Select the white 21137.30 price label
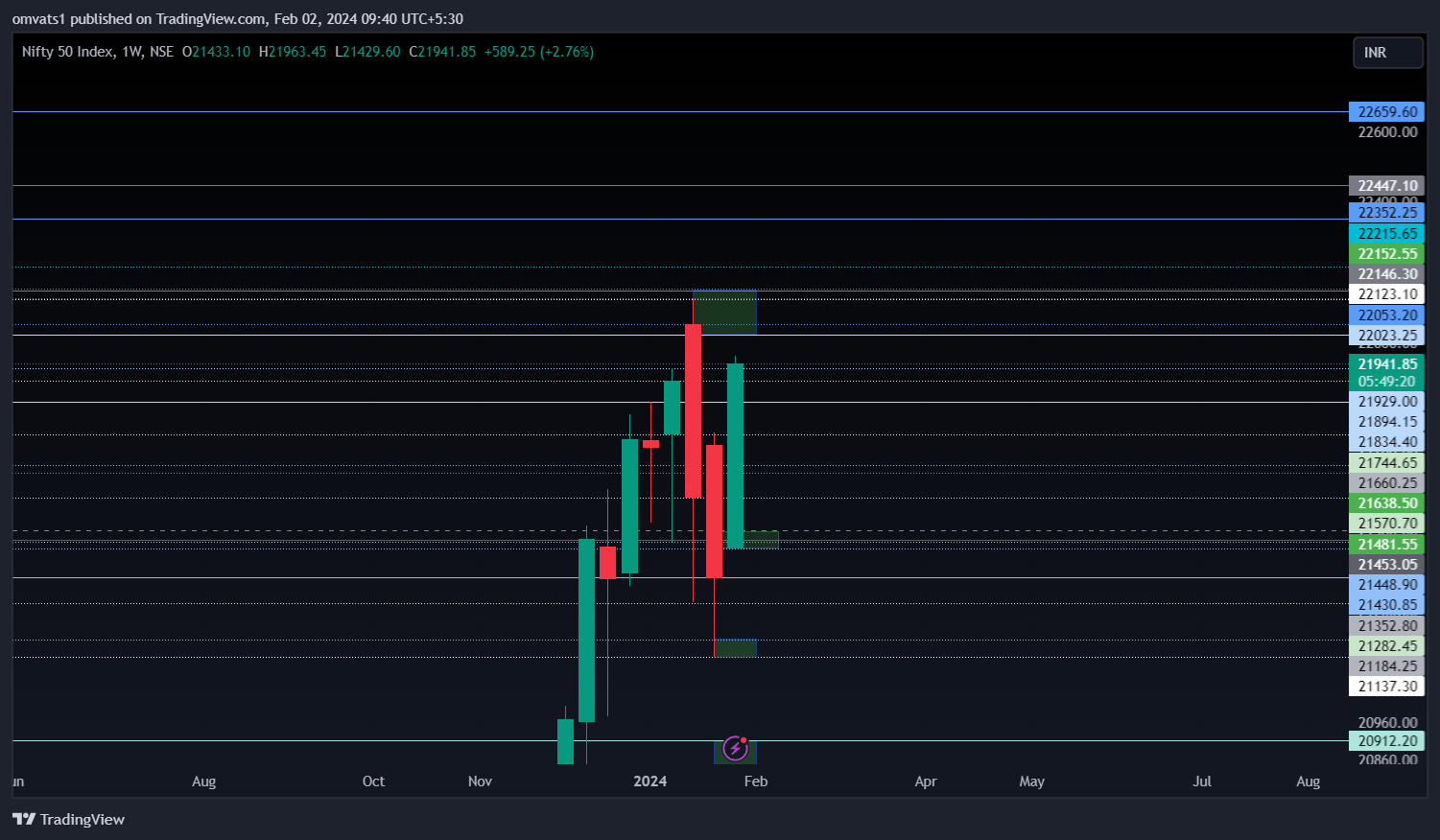 click(x=1386, y=687)
